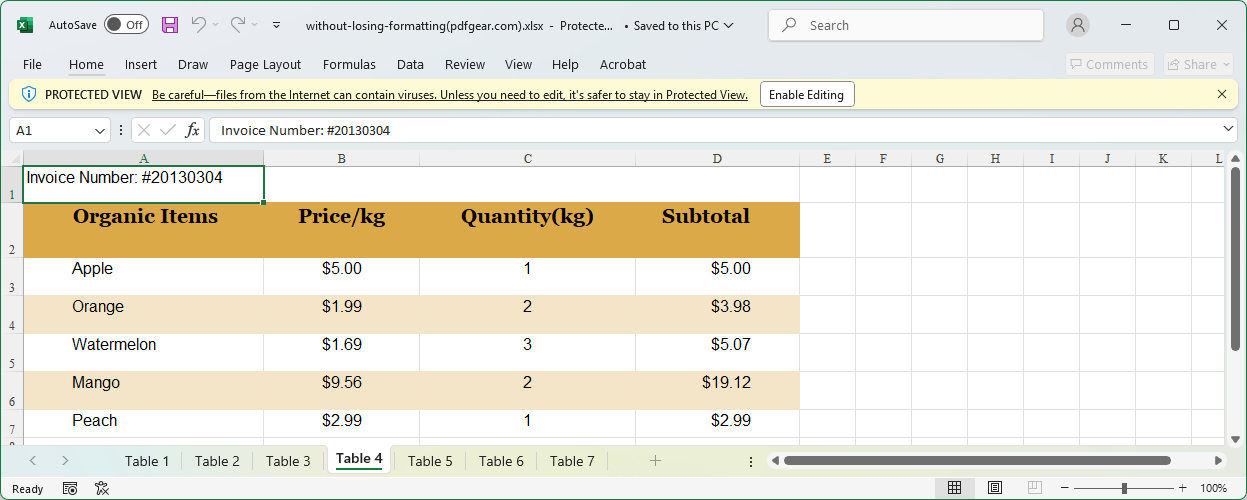
Task: Click the Watermelon cell
Action: (x=143, y=353)
